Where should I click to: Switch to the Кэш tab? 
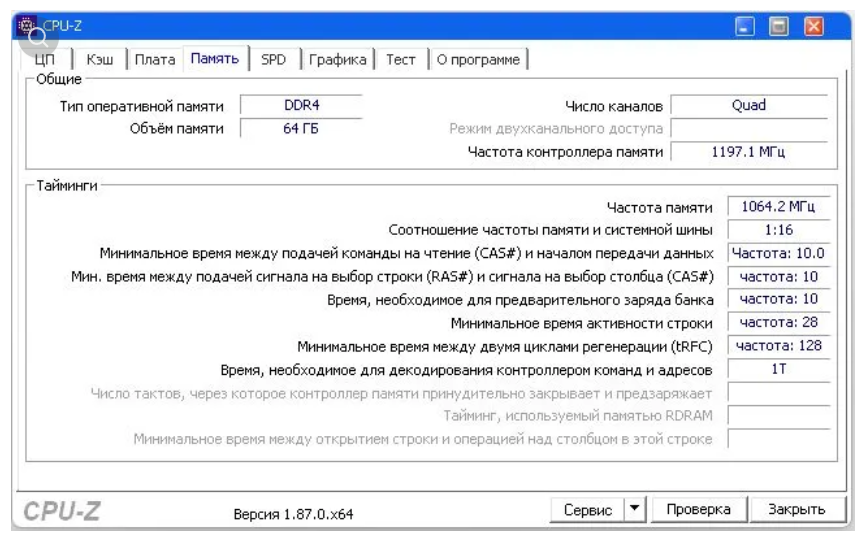click(x=100, y=59)
